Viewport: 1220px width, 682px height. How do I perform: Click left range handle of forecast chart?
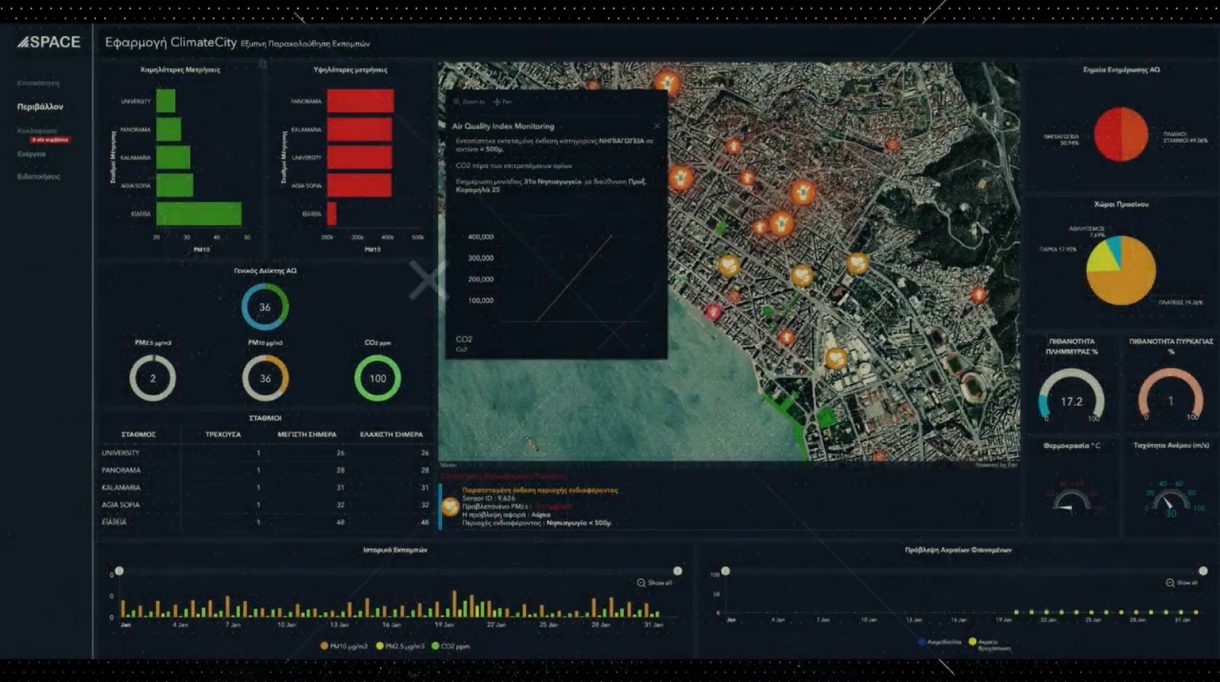point(726,571)
